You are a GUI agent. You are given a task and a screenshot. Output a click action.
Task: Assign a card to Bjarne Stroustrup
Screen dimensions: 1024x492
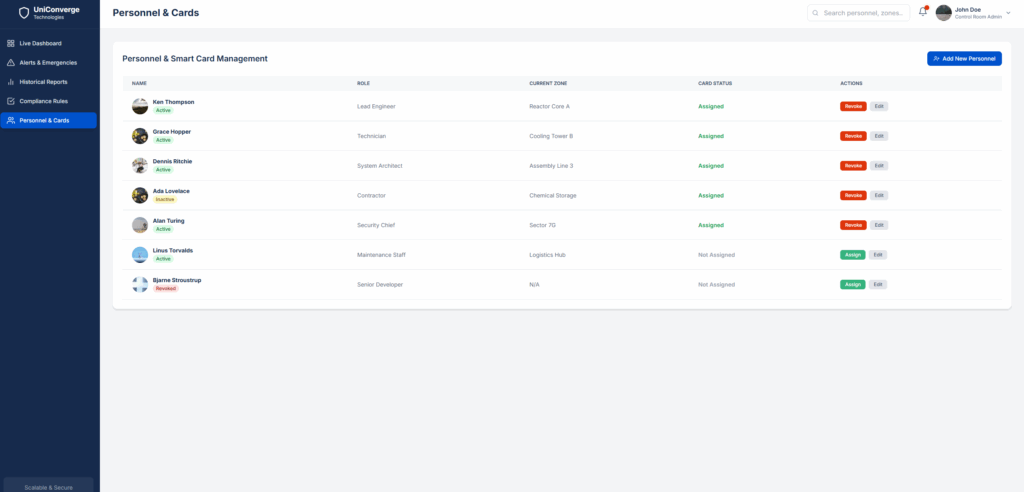853,284
